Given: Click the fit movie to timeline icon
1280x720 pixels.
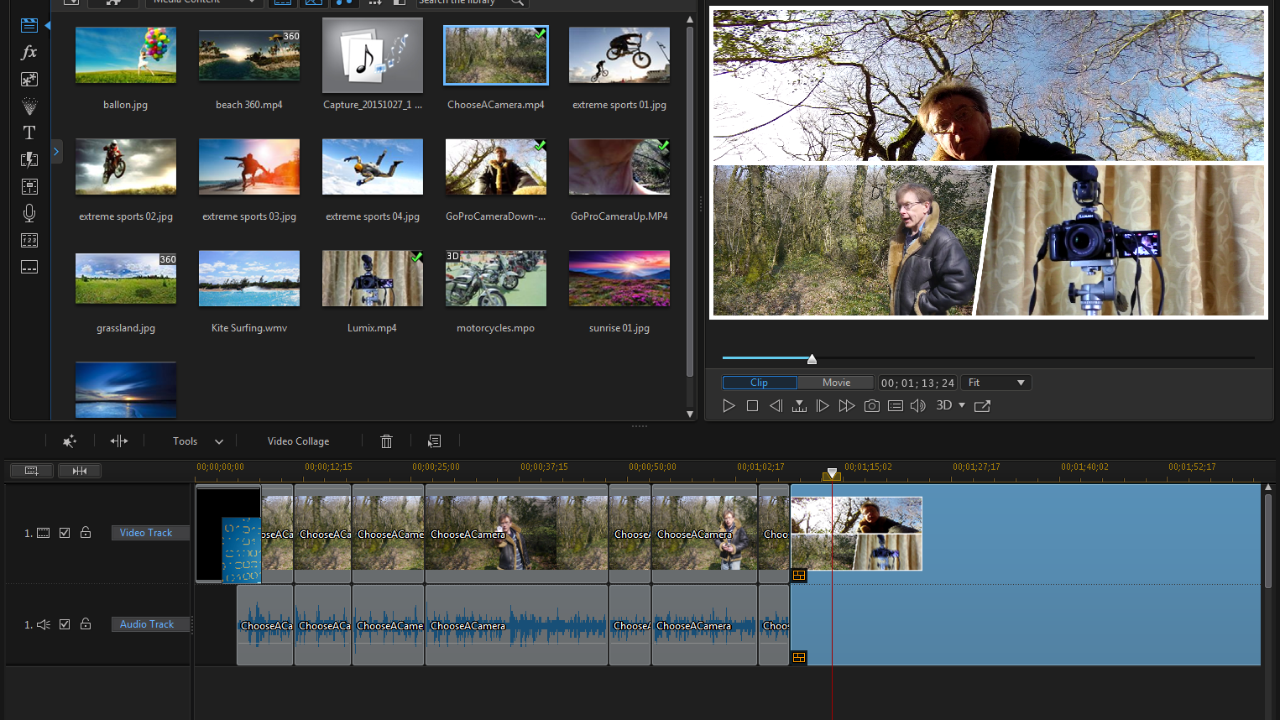Looking at the screenshot, I should coord(79,471).
